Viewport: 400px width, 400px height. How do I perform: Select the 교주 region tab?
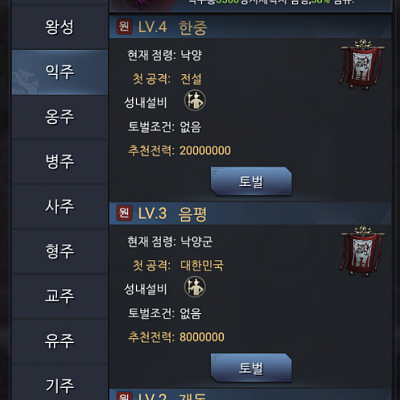[x=60, y=296]
